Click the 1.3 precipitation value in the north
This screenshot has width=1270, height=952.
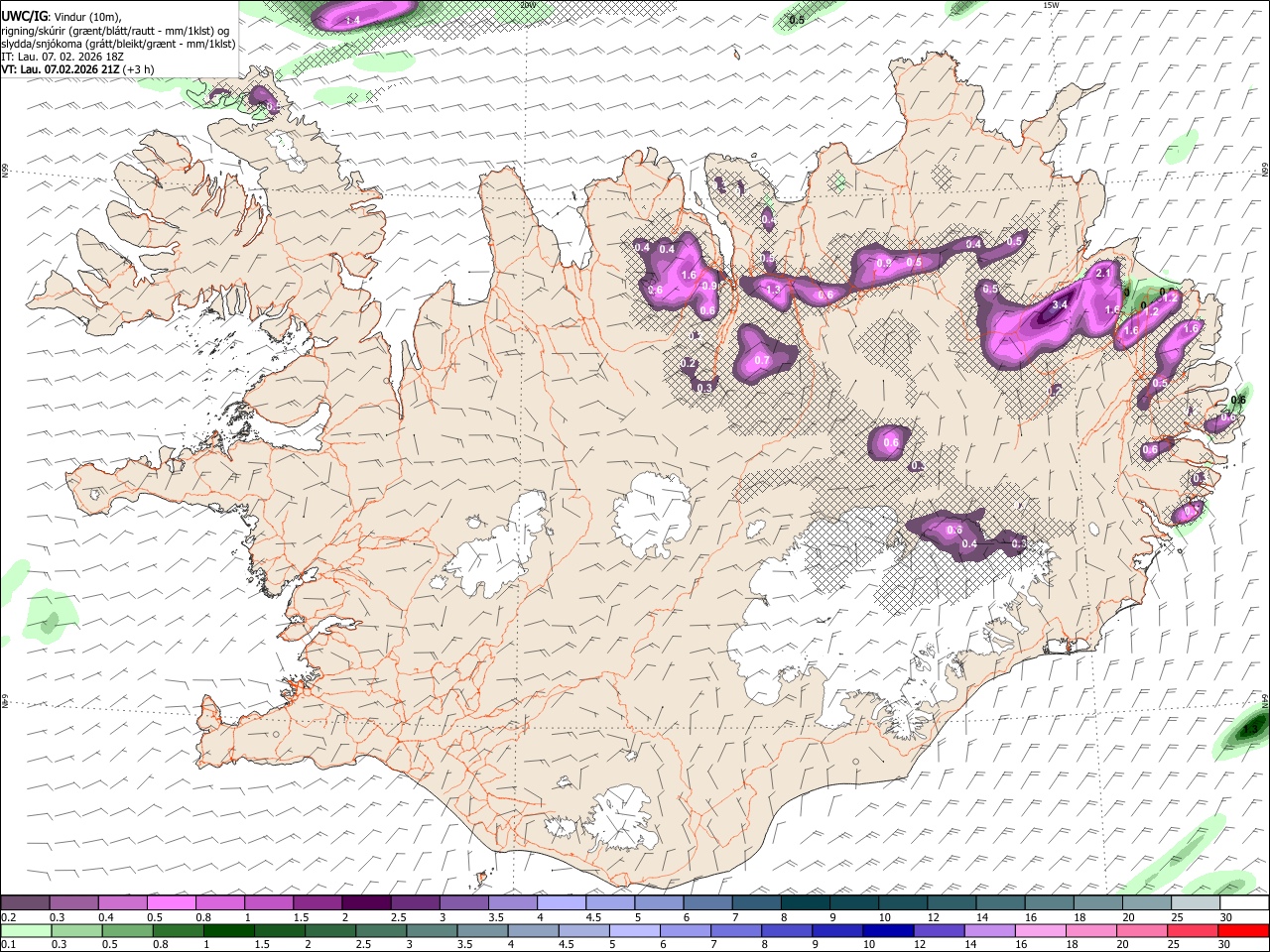click(x=774, y=289)
